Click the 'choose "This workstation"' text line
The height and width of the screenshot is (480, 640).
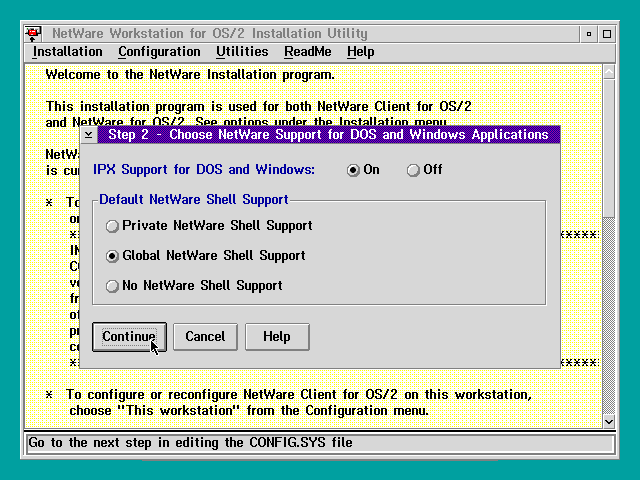pyautogui.click(x=249, y=411)
